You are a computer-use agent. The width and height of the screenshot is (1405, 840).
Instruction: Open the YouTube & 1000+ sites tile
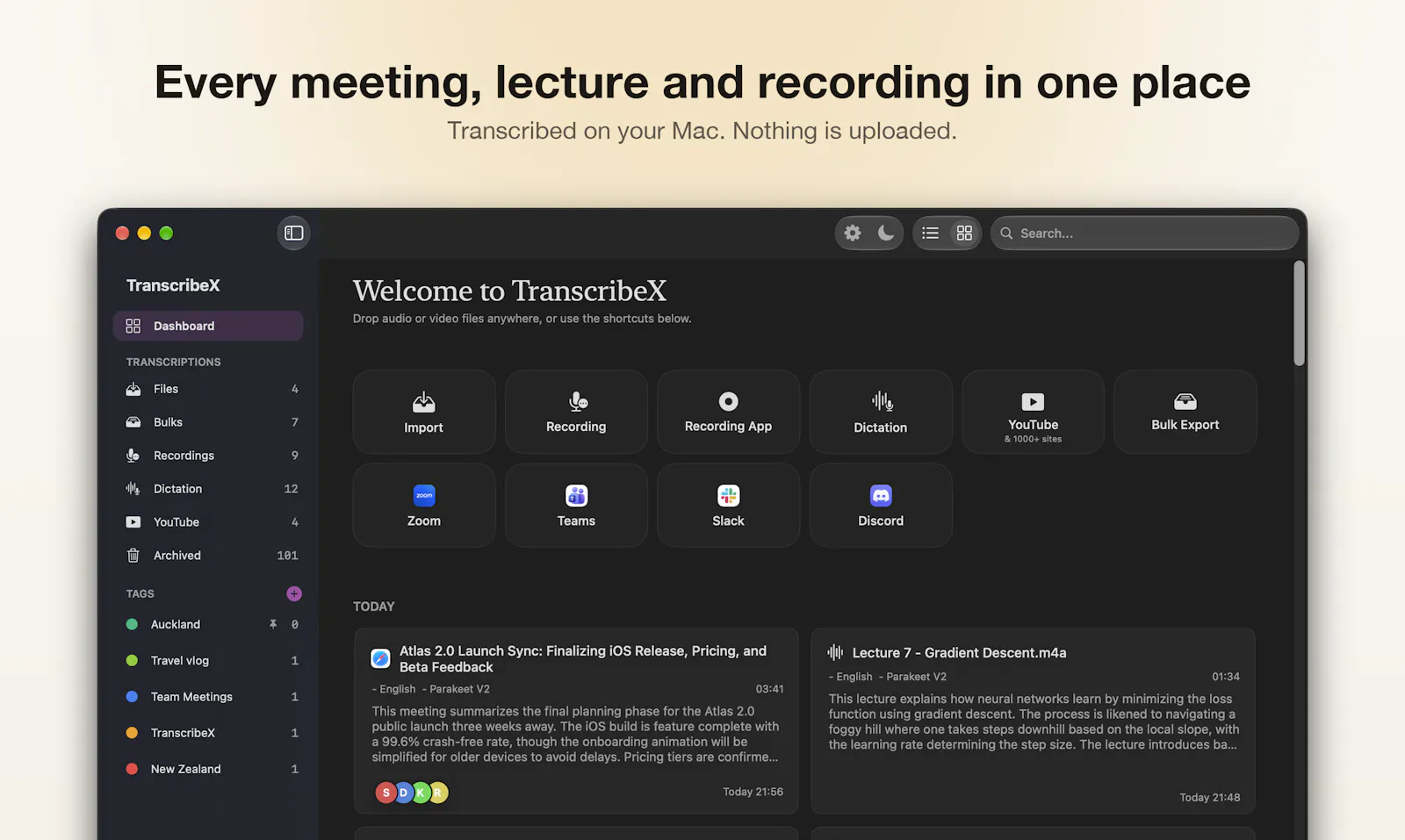[x=1034, y=412]
